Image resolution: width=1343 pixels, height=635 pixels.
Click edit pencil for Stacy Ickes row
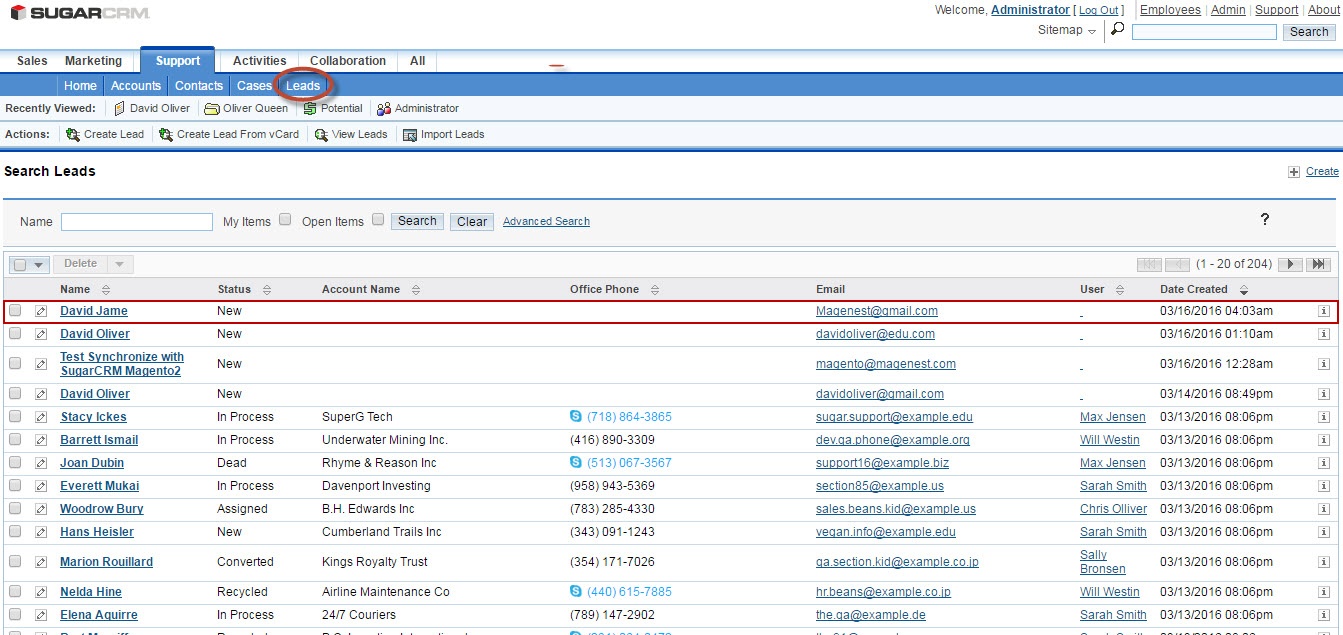coord(41,417)
